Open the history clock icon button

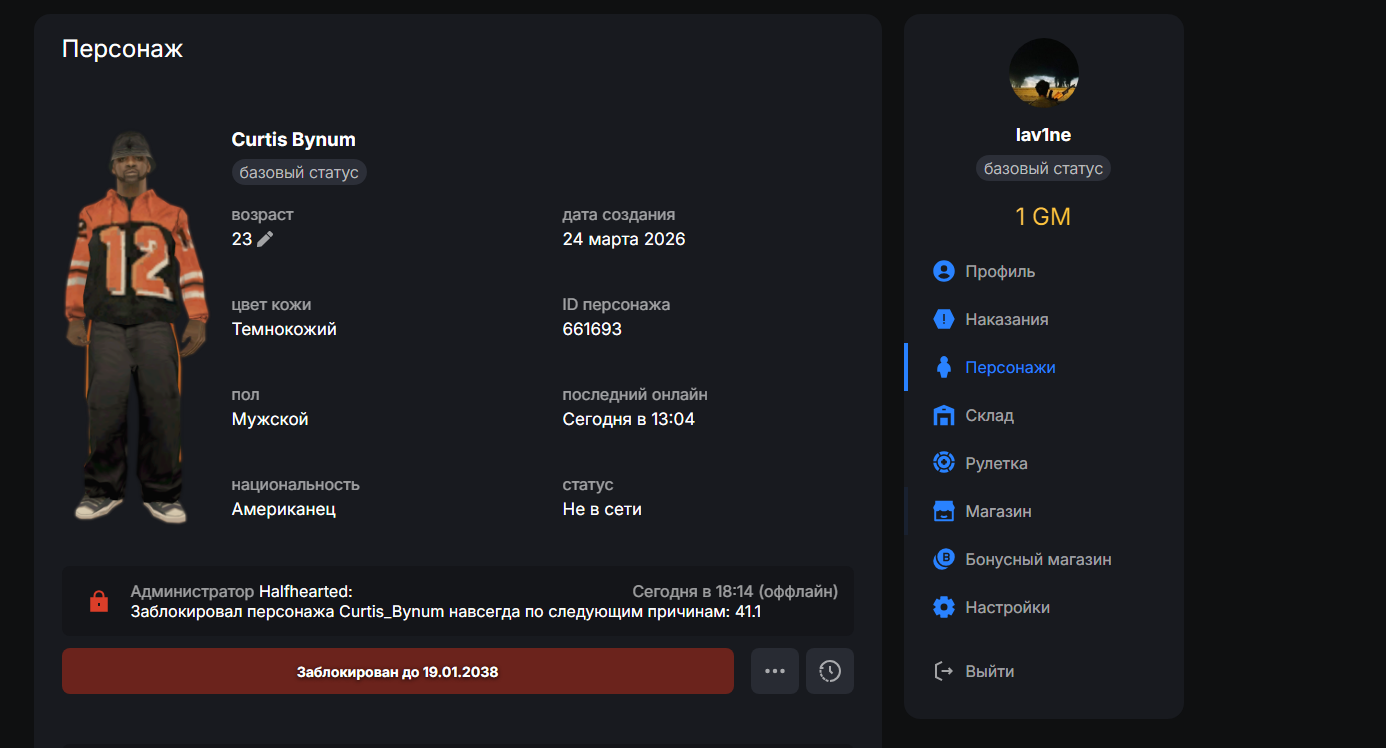[x=830, y=671]
